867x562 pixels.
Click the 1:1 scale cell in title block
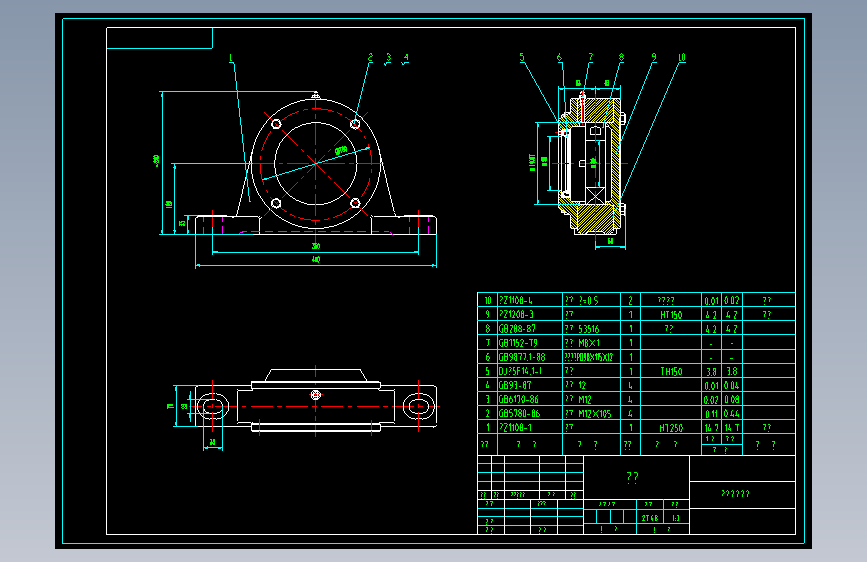pos(676,518)
